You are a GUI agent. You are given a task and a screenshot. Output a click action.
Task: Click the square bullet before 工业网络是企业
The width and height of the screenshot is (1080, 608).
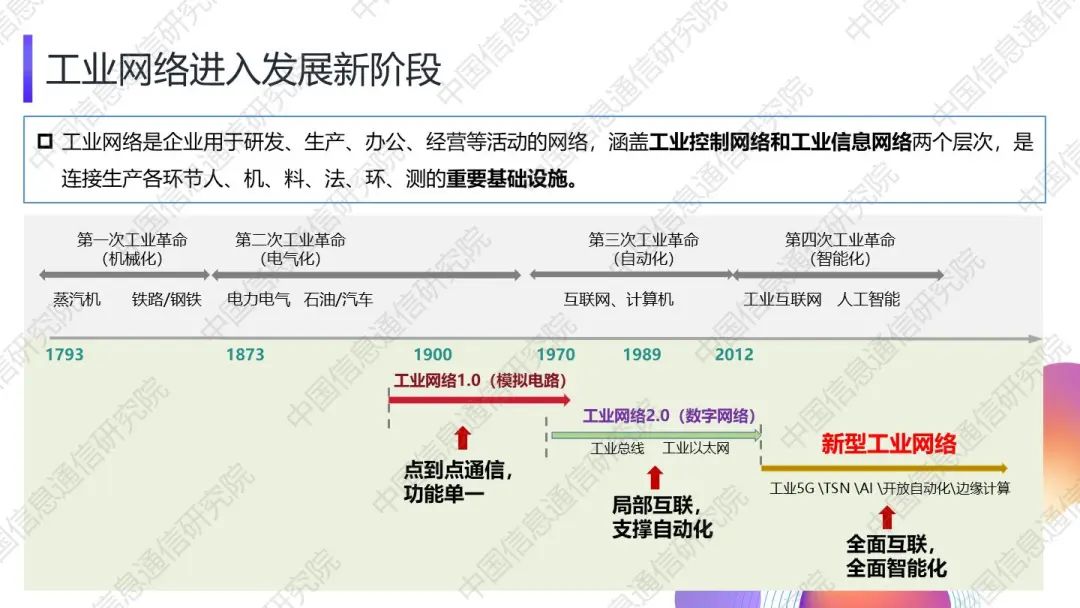tap(44, 143)
